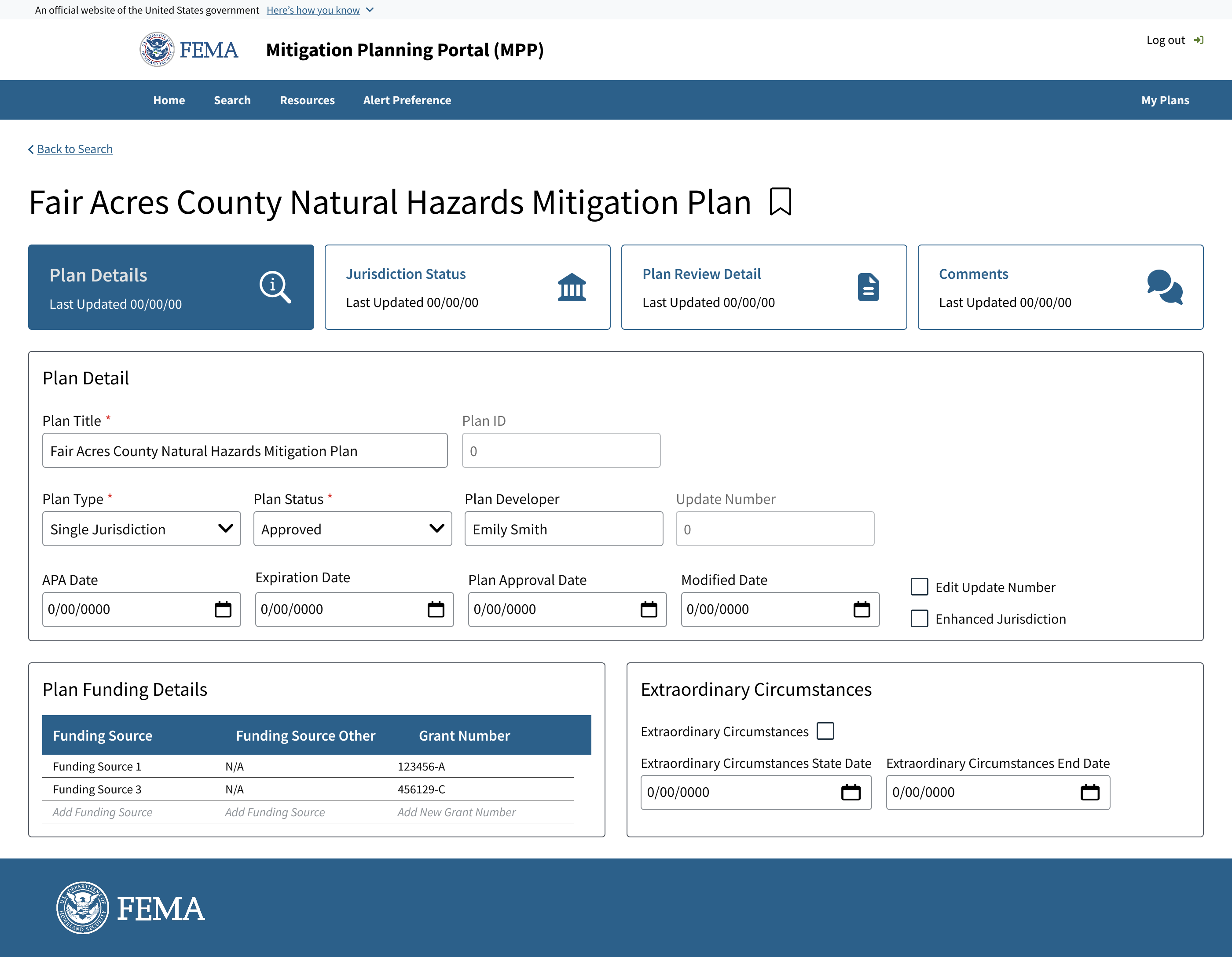
Task: Click the Funding Source column header
Action: click(103, 735)
